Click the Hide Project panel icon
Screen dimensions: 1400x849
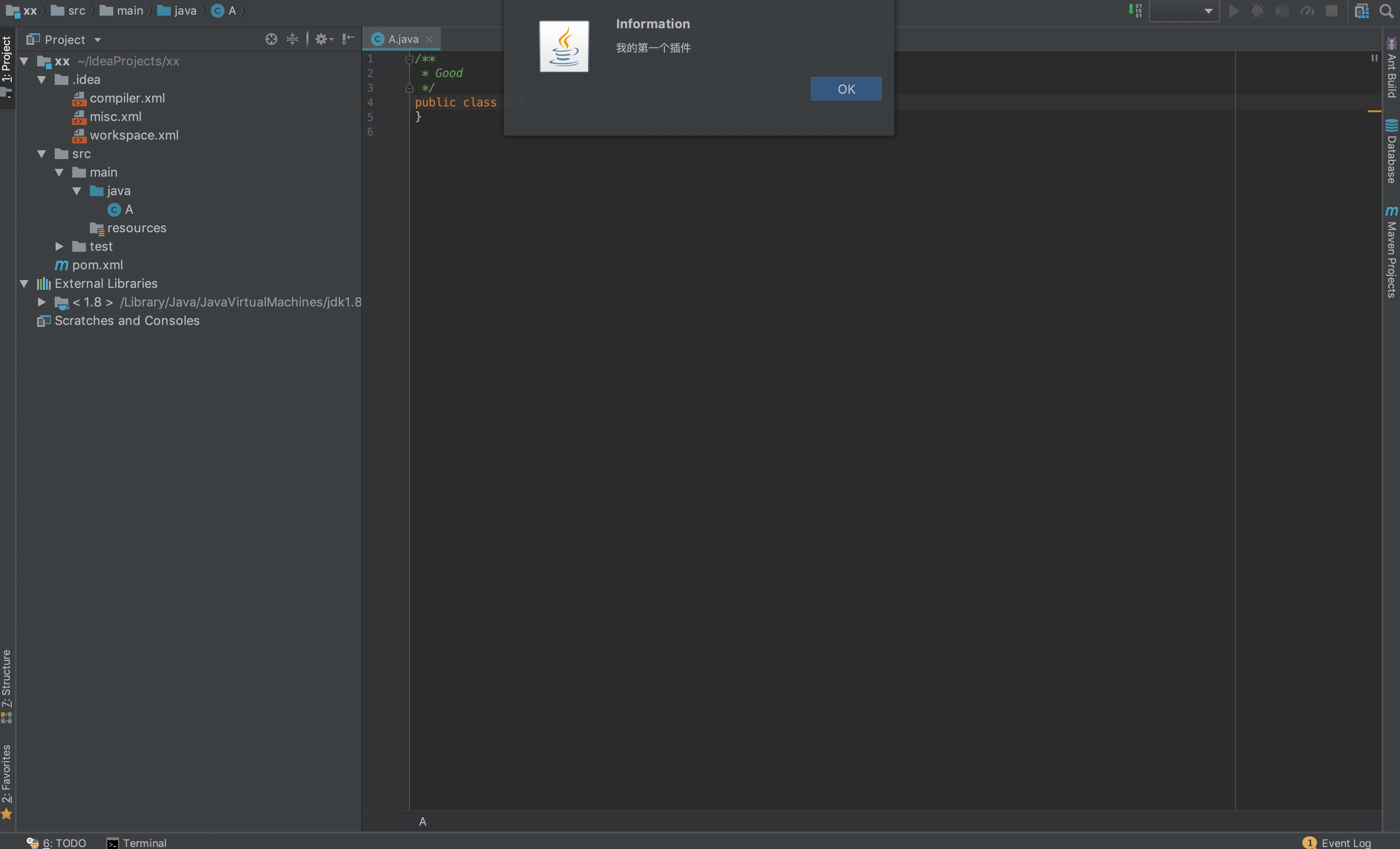349,39
